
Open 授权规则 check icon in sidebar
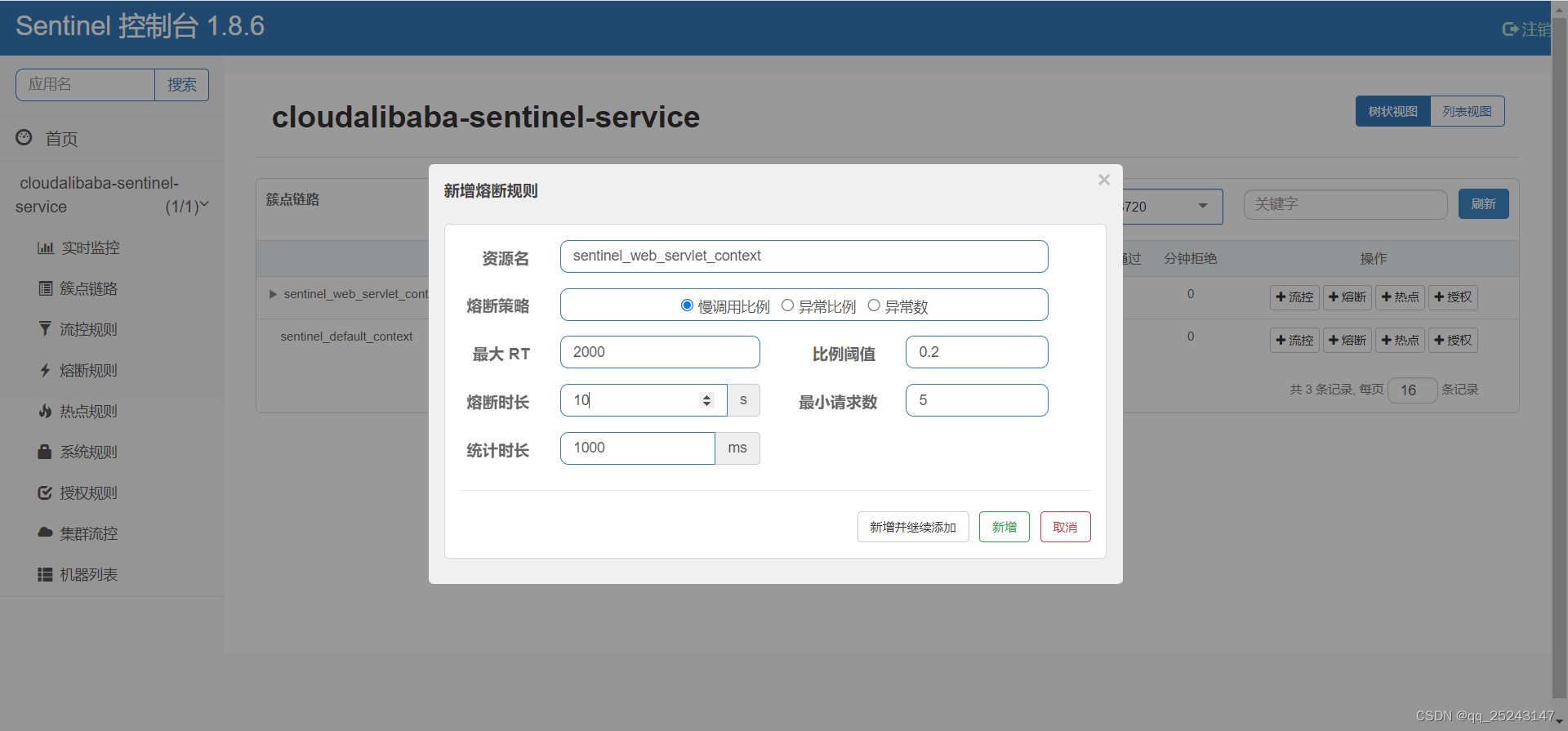(x=45, y=493)
